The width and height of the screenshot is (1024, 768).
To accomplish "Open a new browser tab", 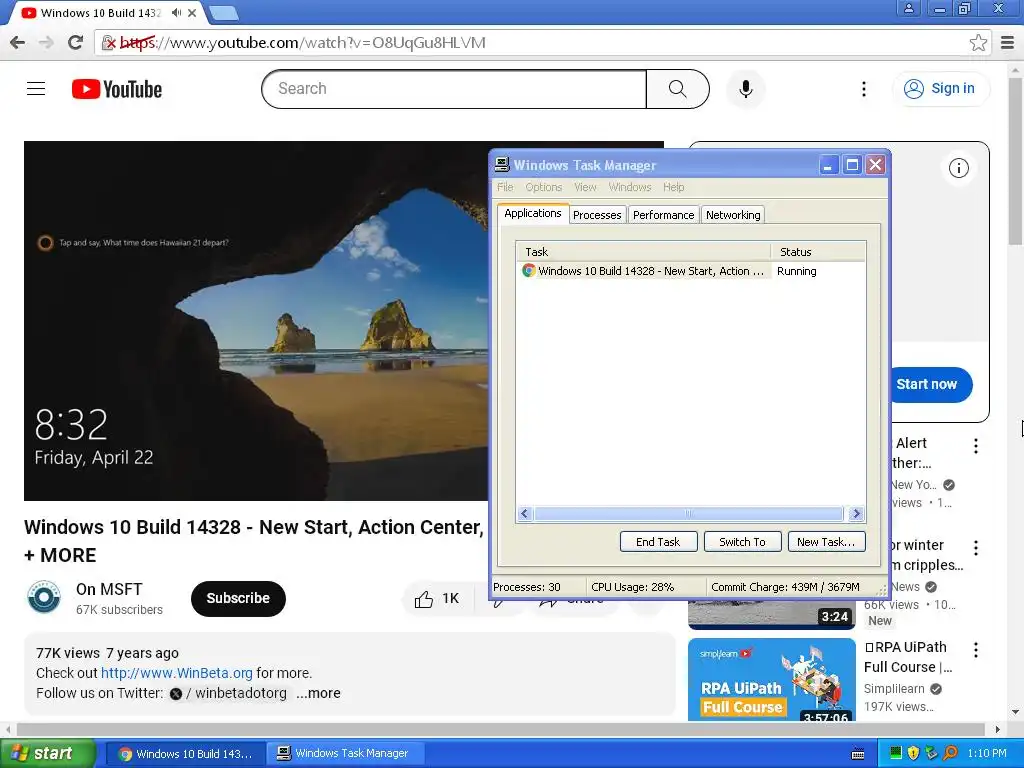I will [x=224, y=12].
